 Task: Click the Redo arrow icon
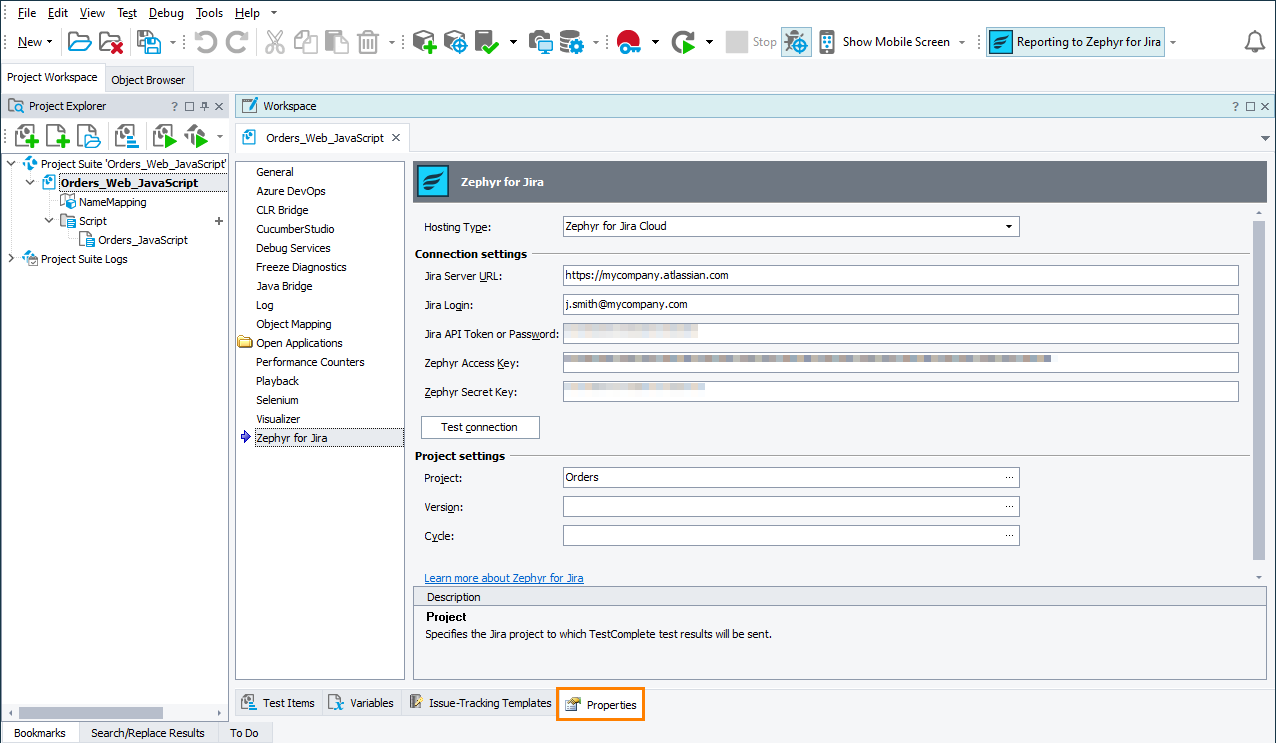(237, 42)
